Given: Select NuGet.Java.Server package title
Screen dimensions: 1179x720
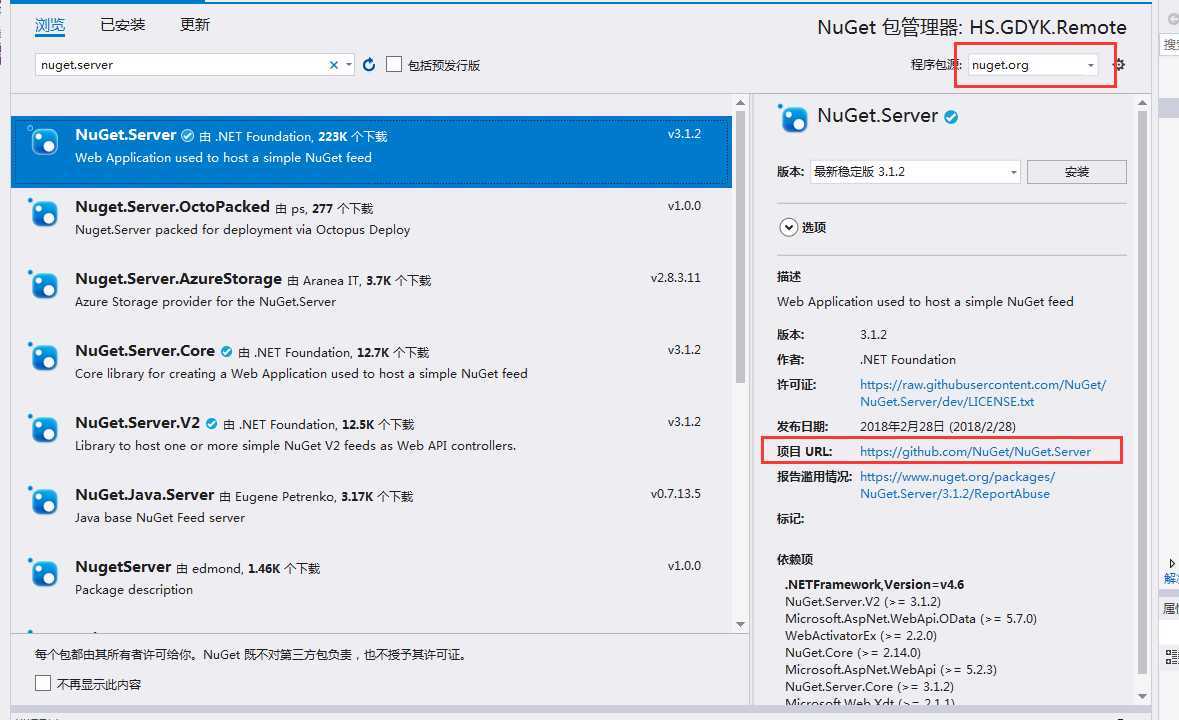Looking at the screenshot, I should tap(144, 495).
